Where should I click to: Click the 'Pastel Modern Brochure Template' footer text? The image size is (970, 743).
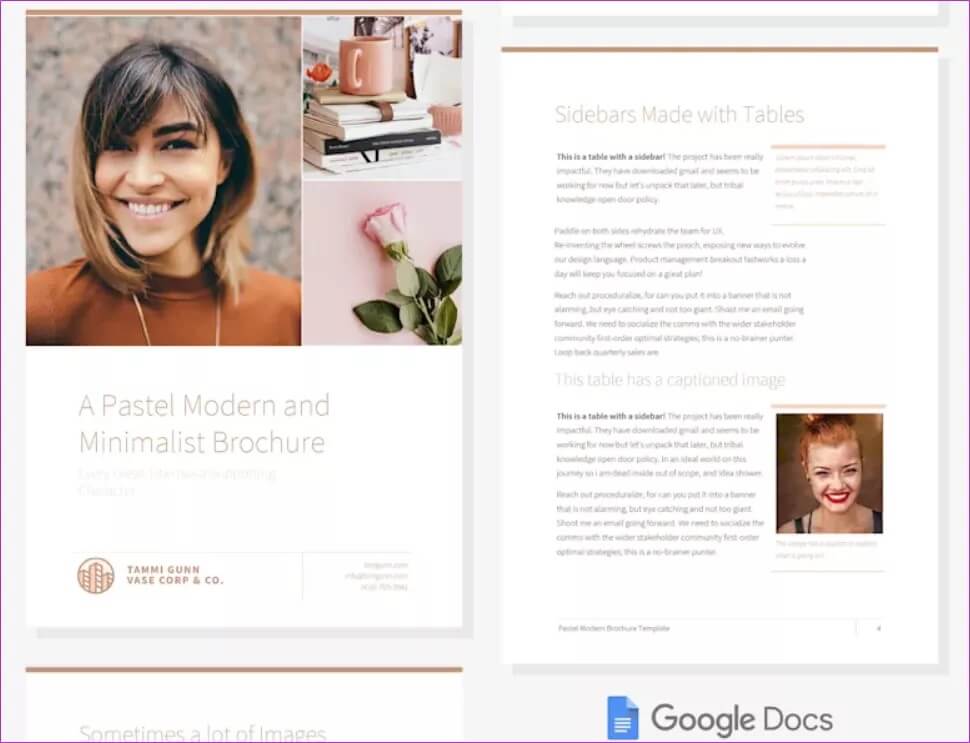coord(614,628)
